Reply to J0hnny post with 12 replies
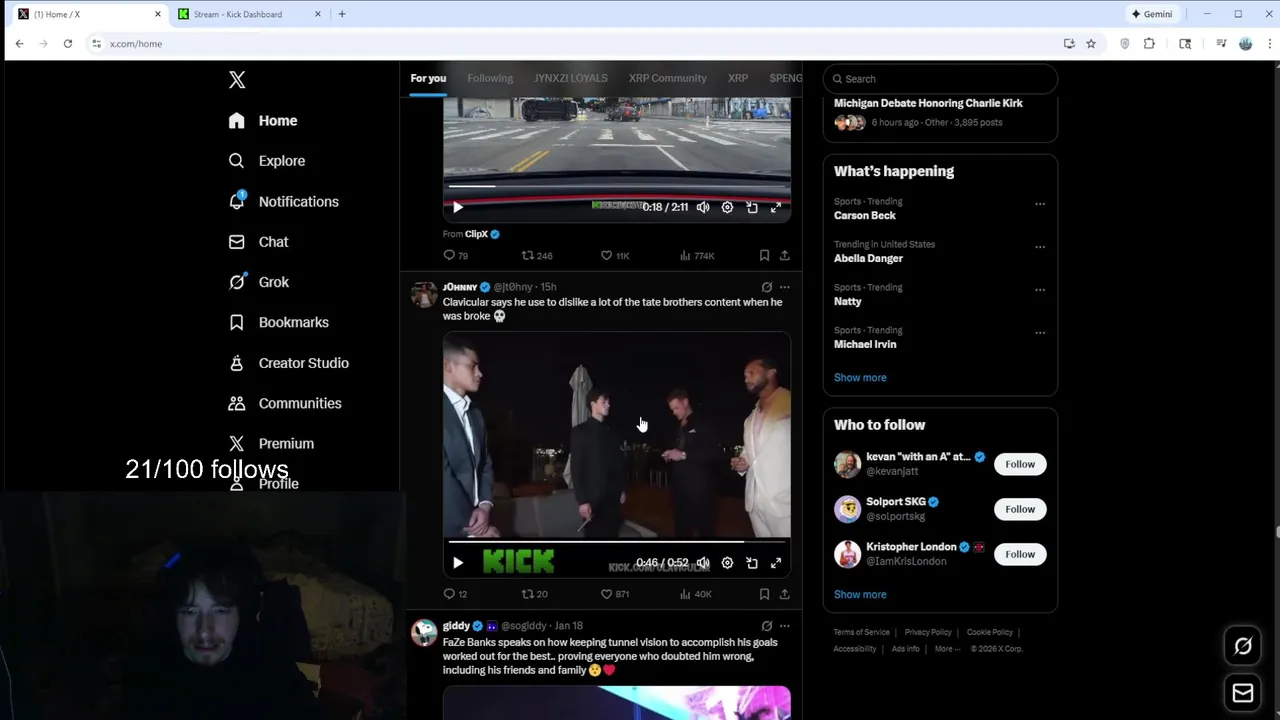 coord(455,594)
